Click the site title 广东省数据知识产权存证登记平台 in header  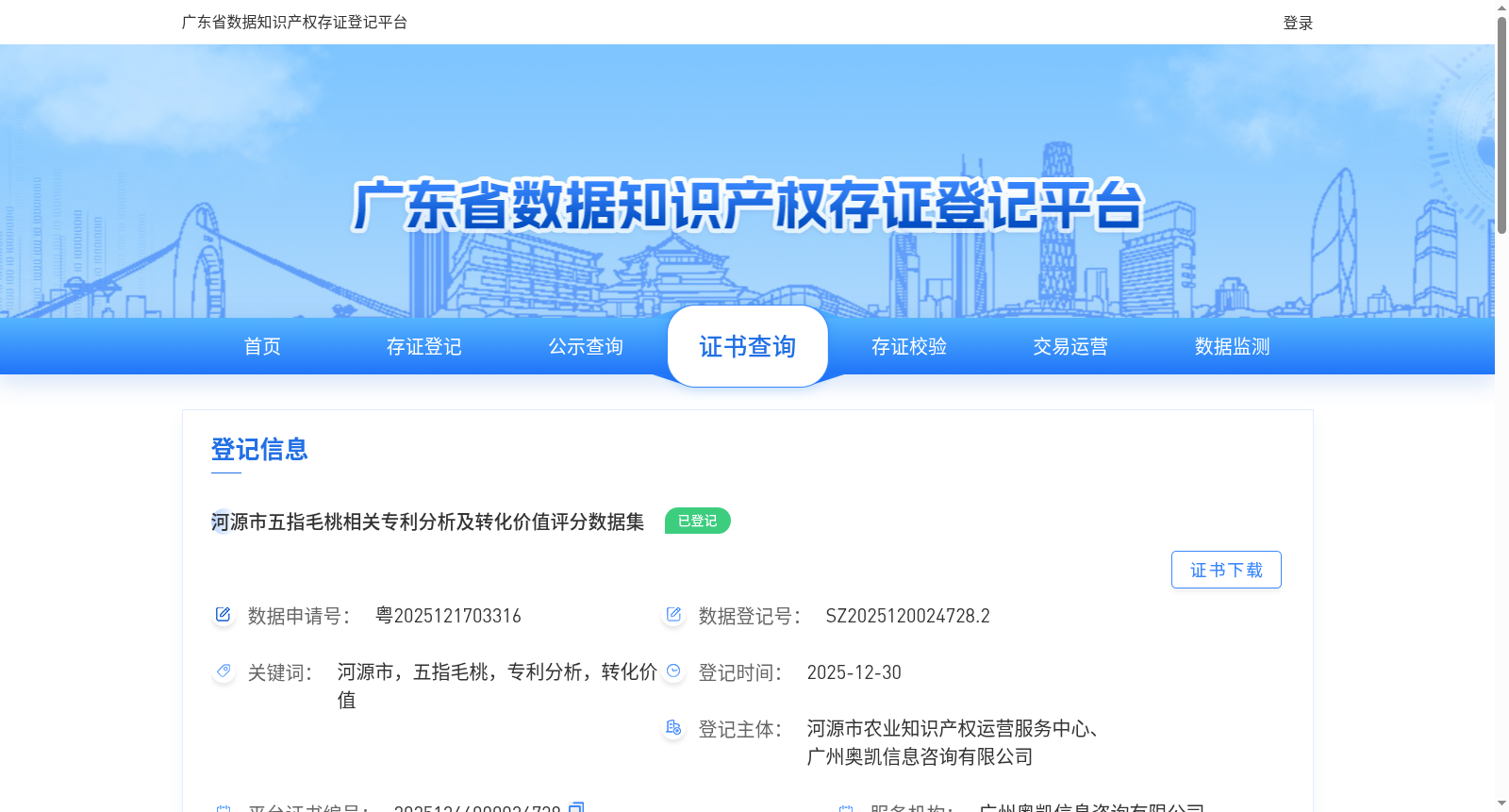(294, 22)
